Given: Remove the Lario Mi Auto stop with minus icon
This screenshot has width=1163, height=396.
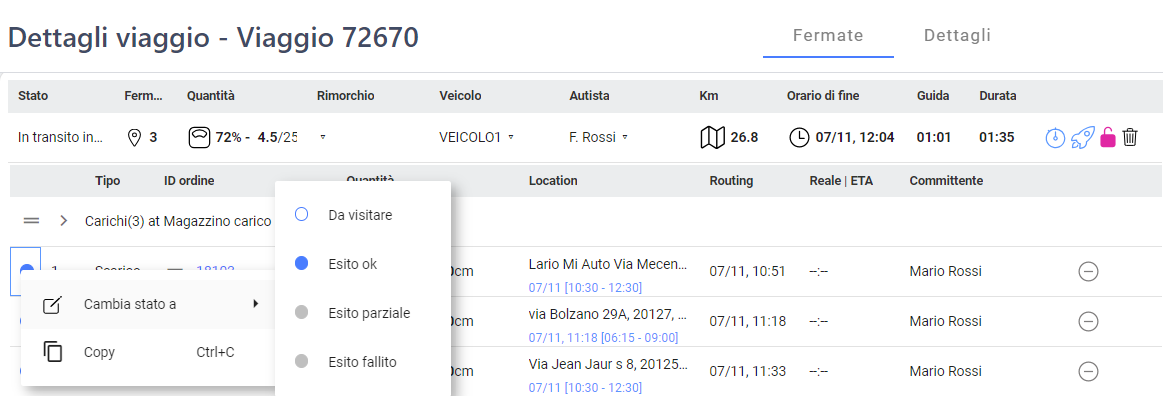Looking at the screenshot, I should tap(1088, 272).
